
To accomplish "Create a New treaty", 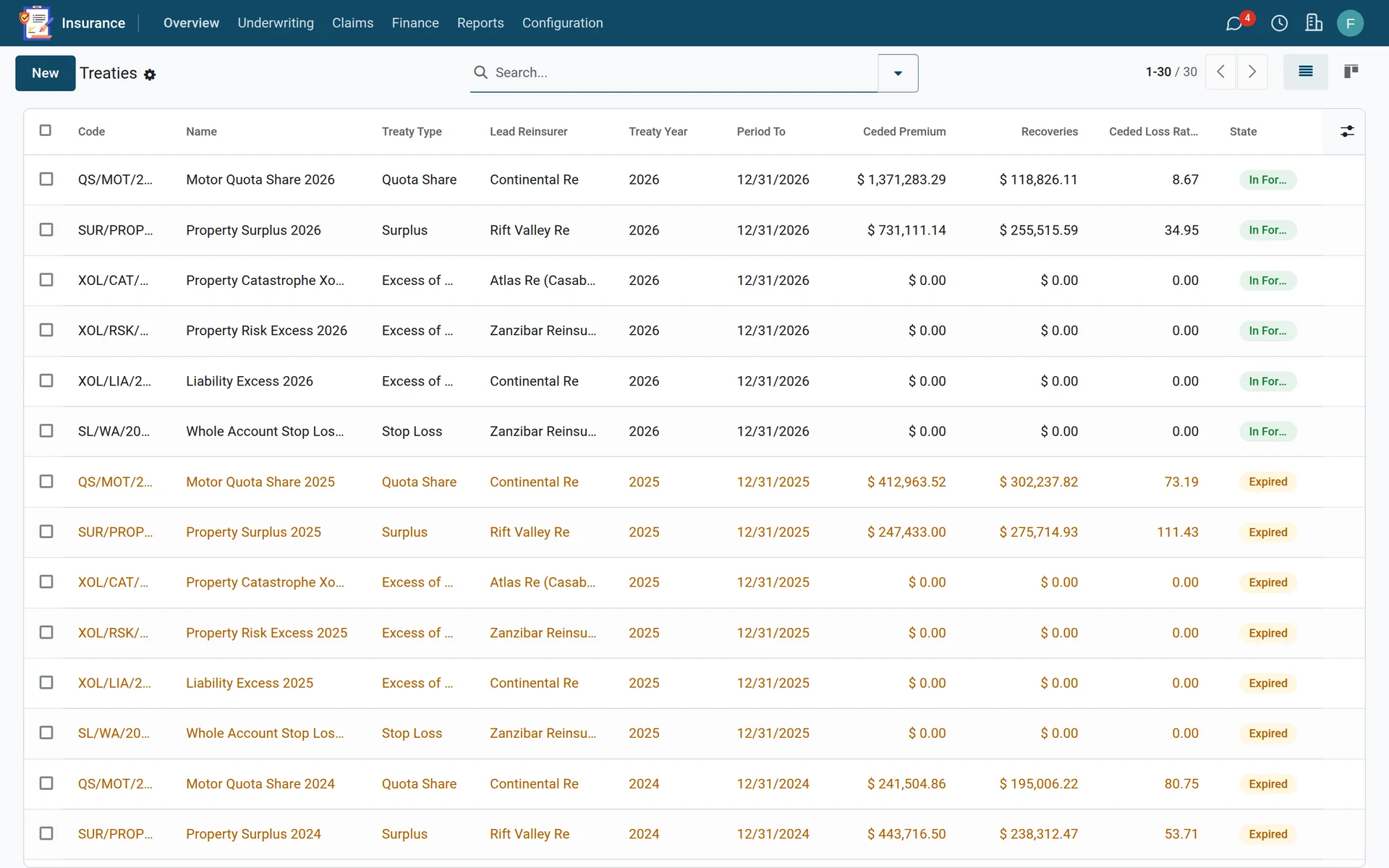I will pos(45,73).
